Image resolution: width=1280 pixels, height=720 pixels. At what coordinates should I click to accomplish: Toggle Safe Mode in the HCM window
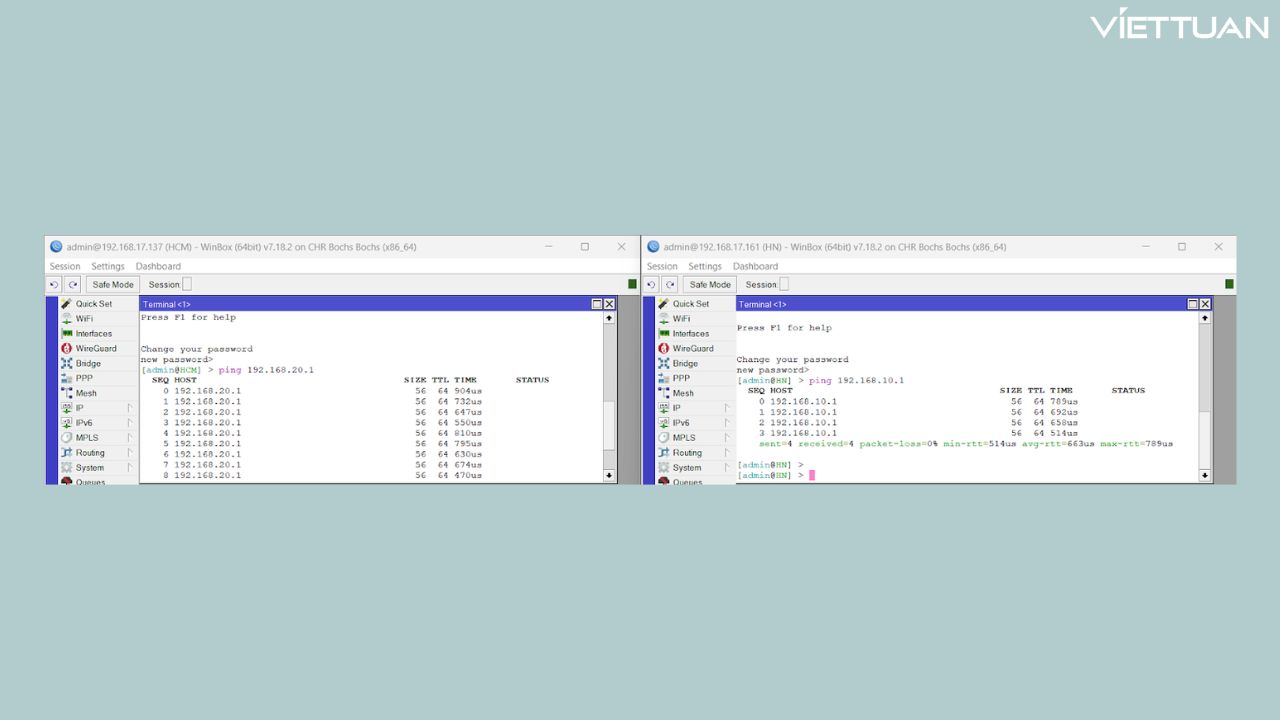pos(113,285)
